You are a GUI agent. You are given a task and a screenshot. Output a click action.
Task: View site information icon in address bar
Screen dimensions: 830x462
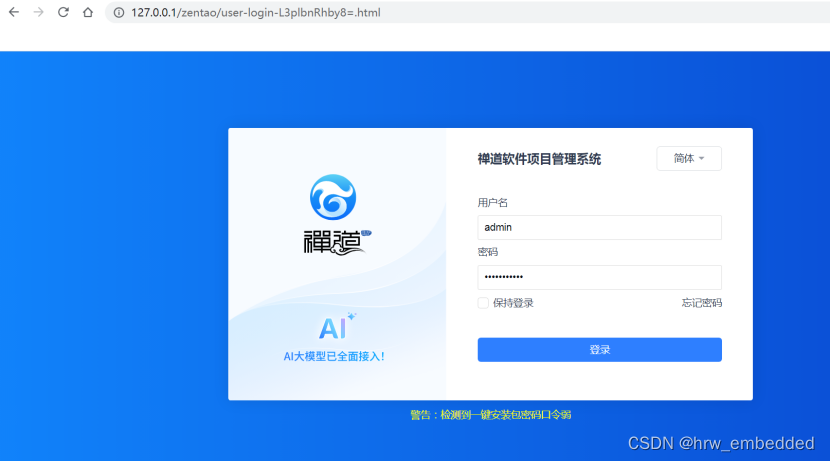pyautogui.click(x=119, y=12)
